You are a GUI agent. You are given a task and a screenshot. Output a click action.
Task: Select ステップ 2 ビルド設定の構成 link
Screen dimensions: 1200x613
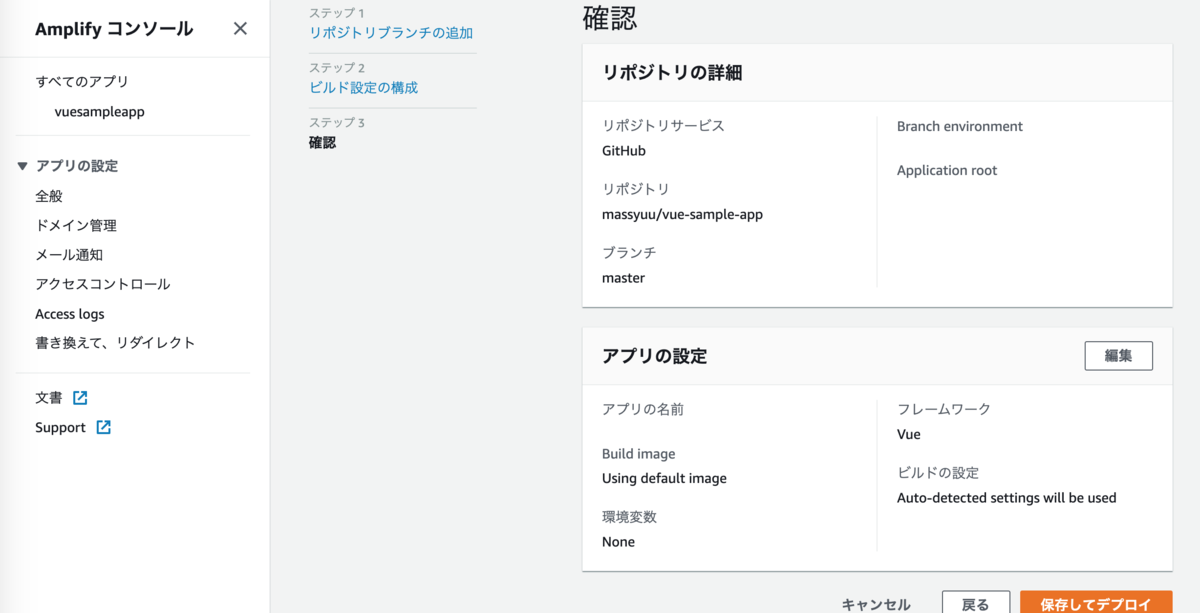(x=362, y=88)
